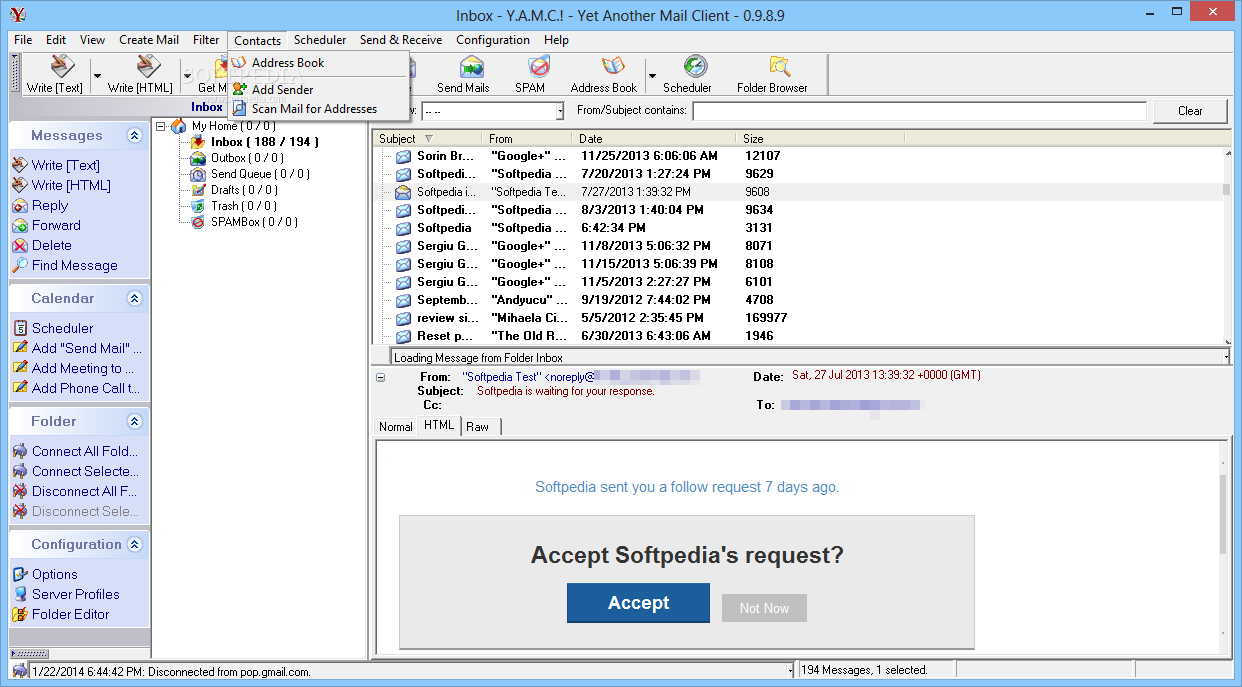1242x687 pixels.
Task: Collapse the My Home tree node
Action: tap(161, 126)
